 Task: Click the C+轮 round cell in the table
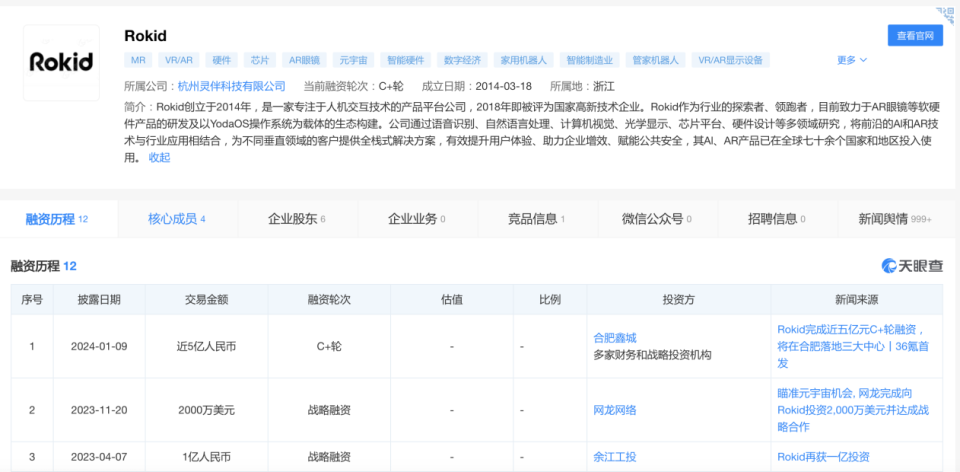[329, 347]
